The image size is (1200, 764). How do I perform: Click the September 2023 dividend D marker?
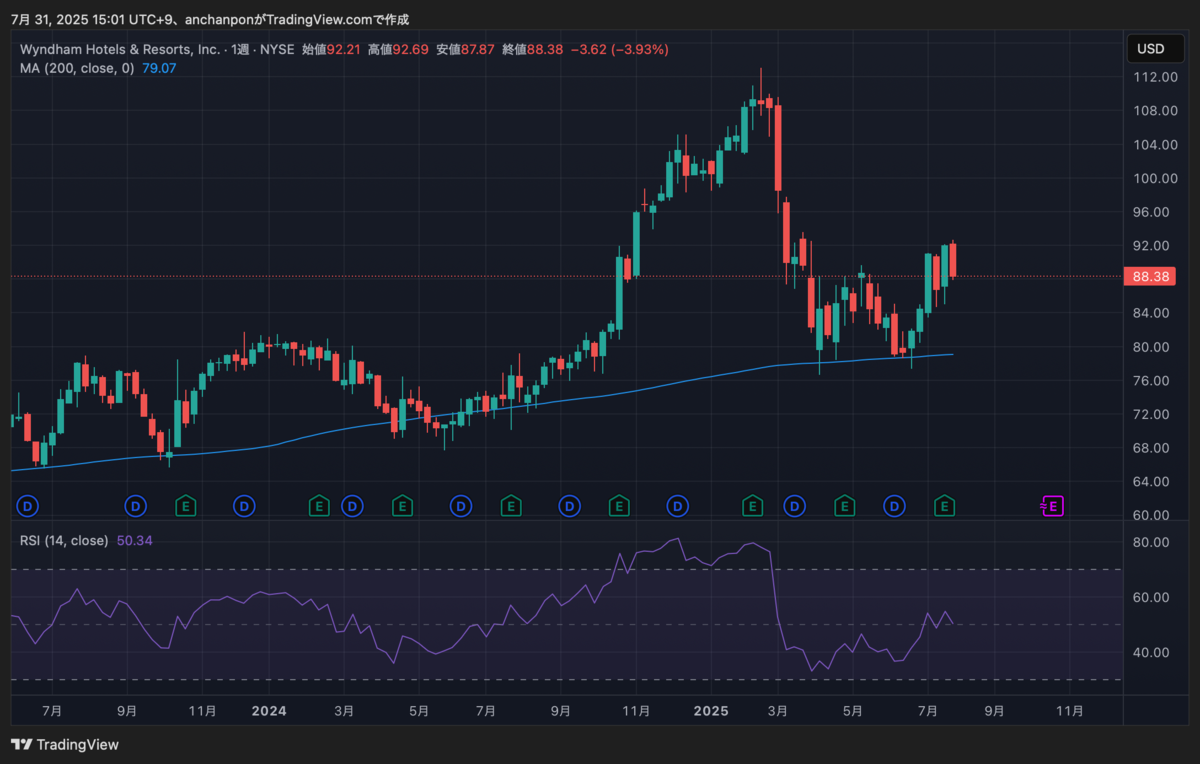pos(136,506)
